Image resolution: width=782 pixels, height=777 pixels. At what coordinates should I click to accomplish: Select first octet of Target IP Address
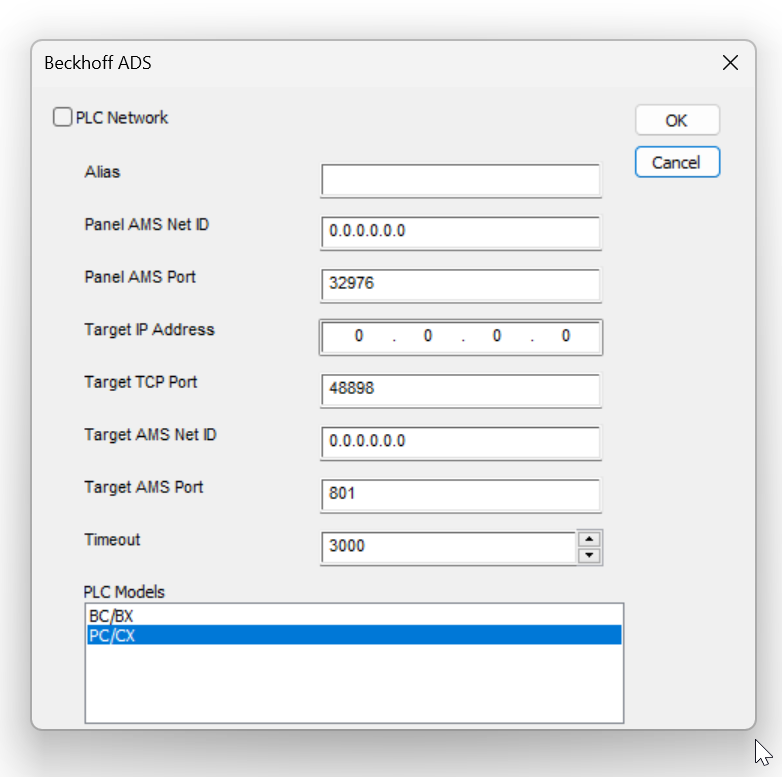pos(359,336)
